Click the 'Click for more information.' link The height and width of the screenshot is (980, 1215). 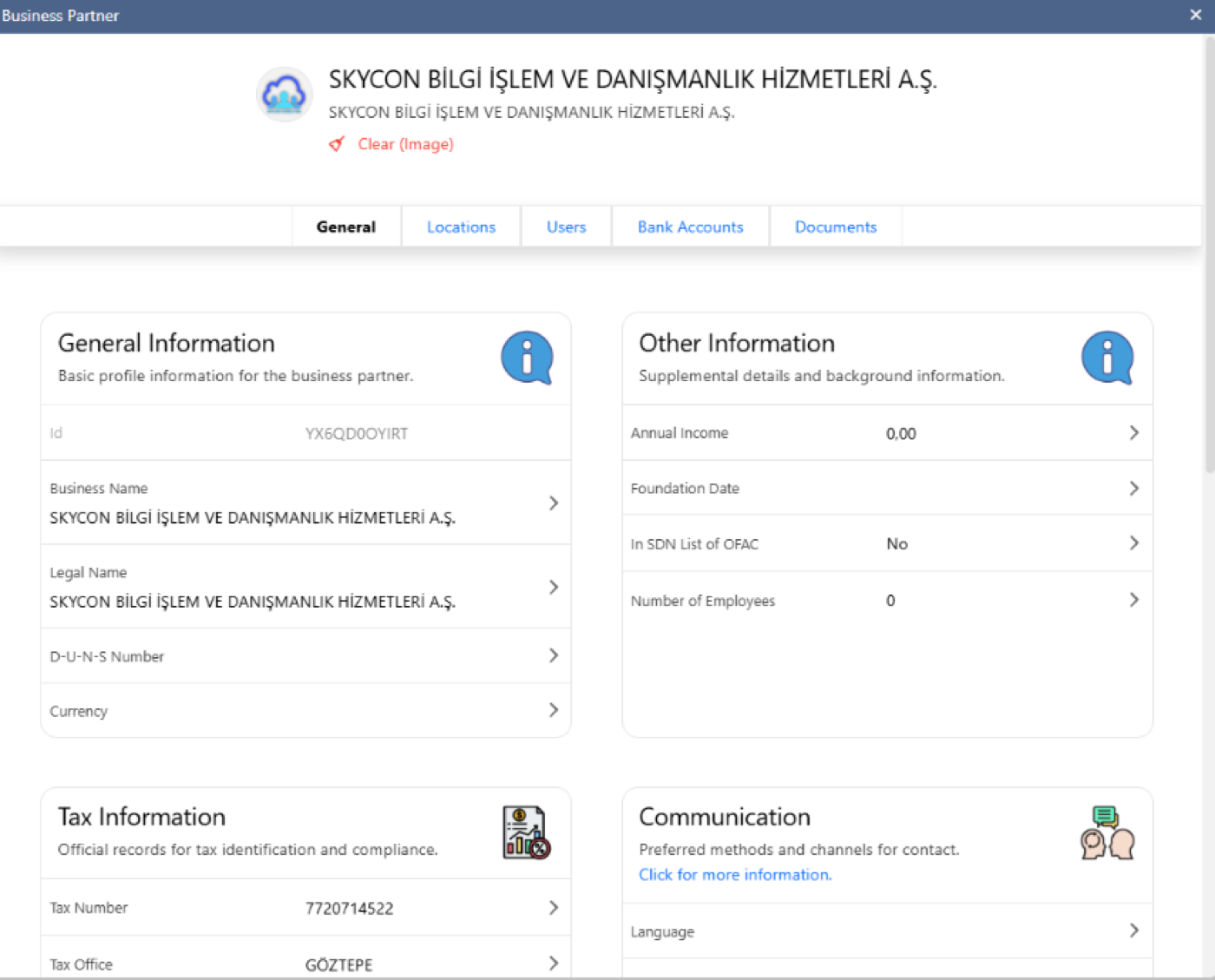(735, 875)
